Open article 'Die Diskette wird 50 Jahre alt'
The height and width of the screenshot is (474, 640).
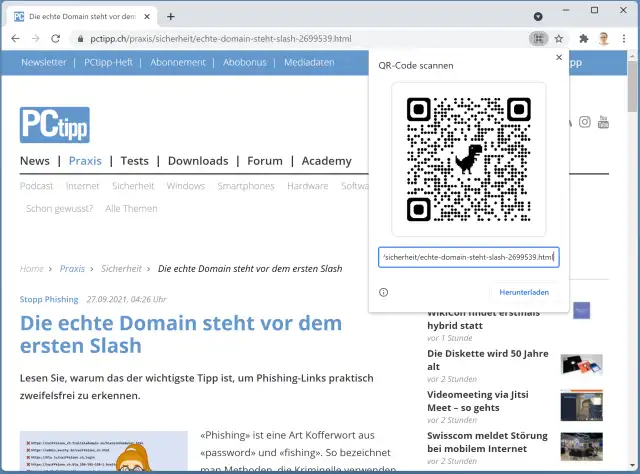[x=488, y=359]
